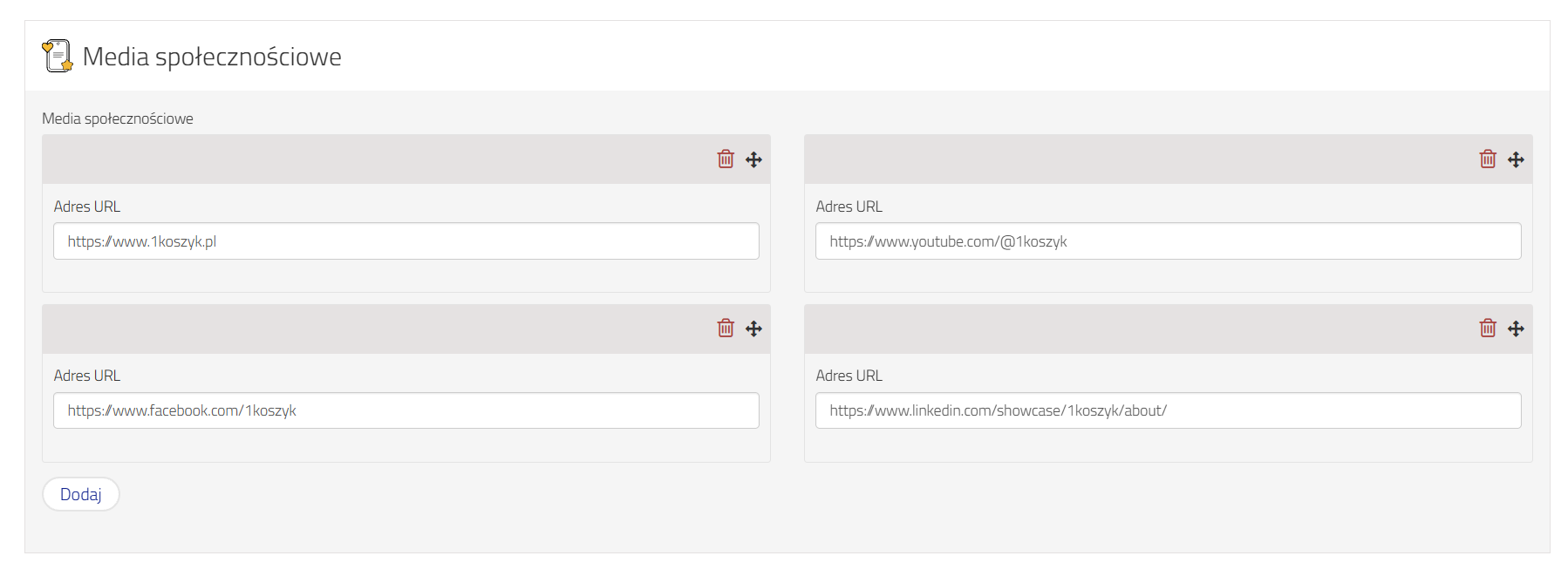Delete the Facebook URL entry
The width and height of the screenshot is (1568, 576).
(x=726, y=329)
